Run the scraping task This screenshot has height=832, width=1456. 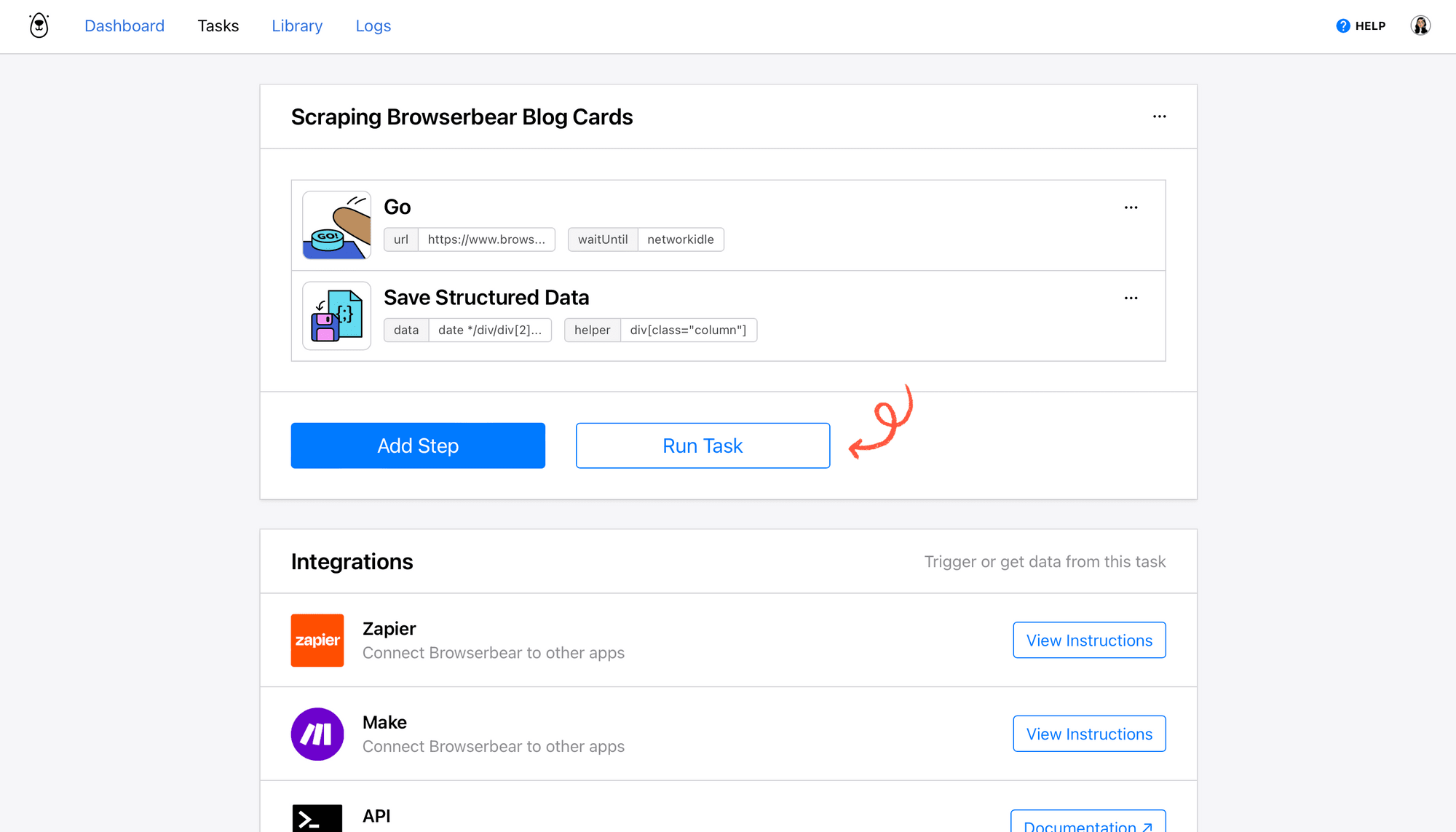point(702,445)
